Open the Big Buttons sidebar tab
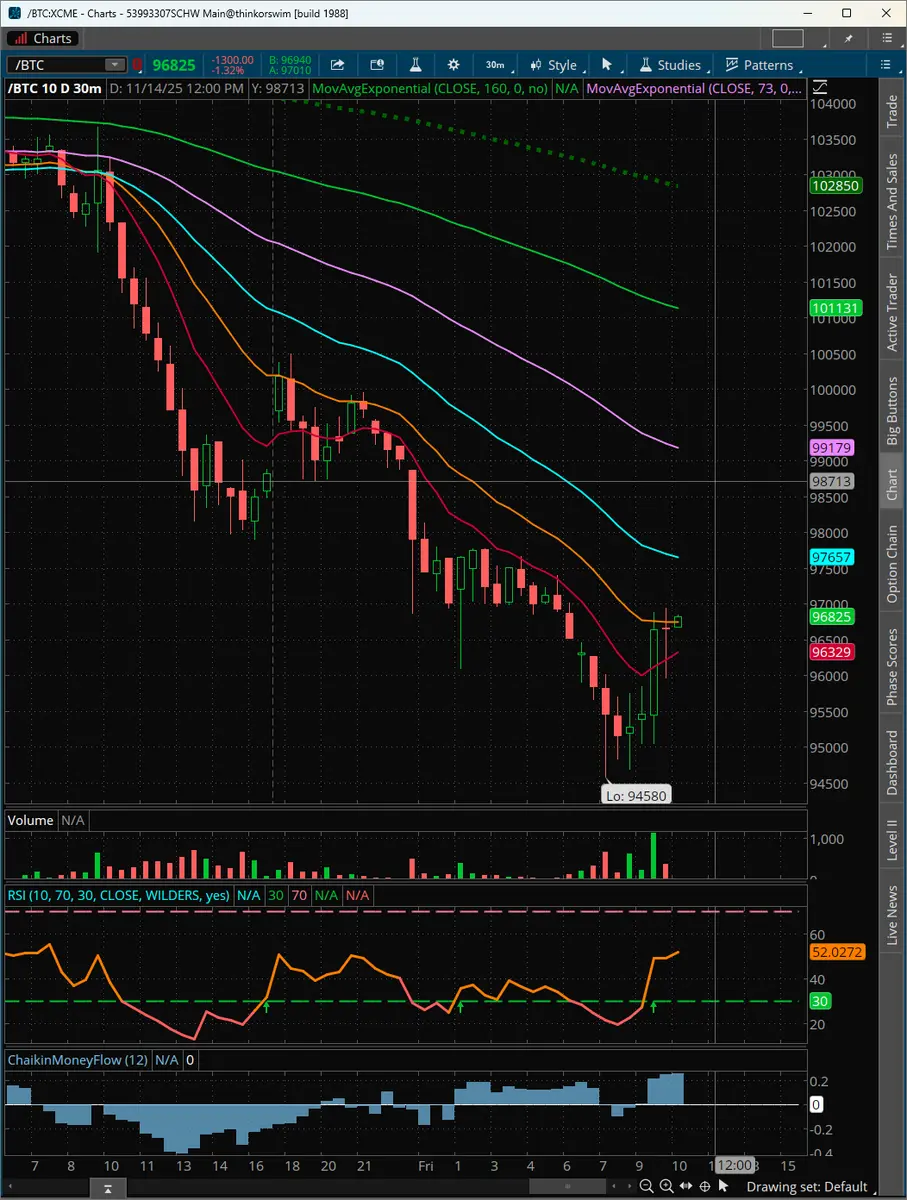Image resolution: width=907 pixels, height=1200 pixels. point(892,411)
